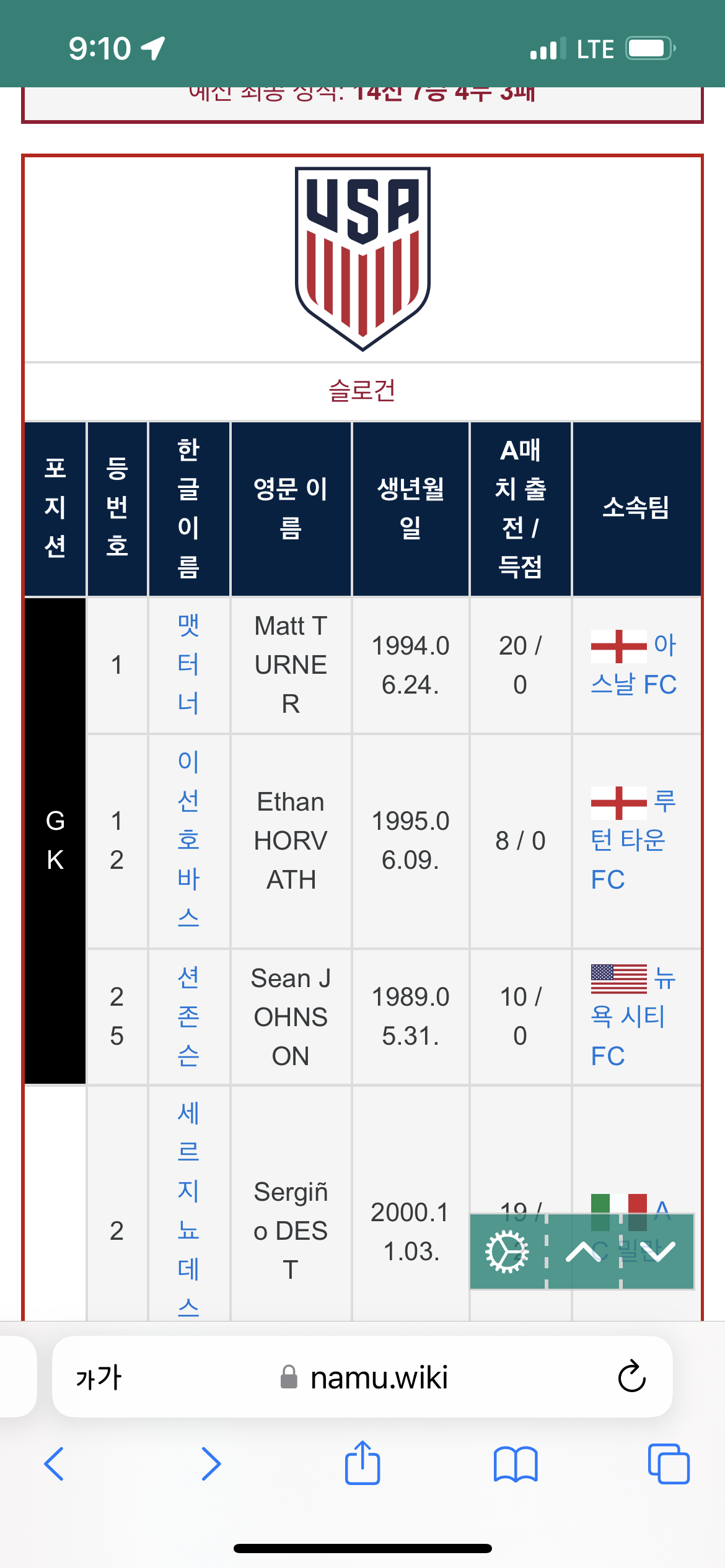Open the share sheet icon
The image size is (725, 1568).
pos(362,1462)
